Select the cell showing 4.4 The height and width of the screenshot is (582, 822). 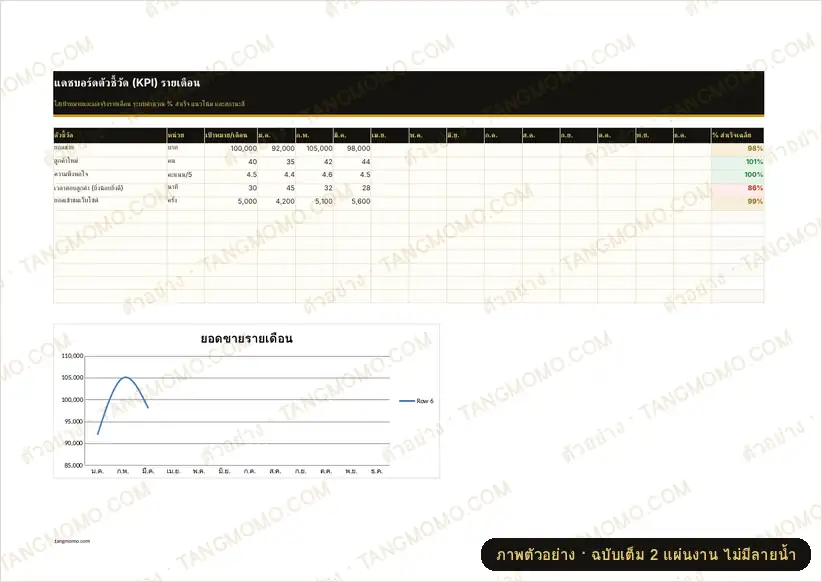click(x=277, y=175)
